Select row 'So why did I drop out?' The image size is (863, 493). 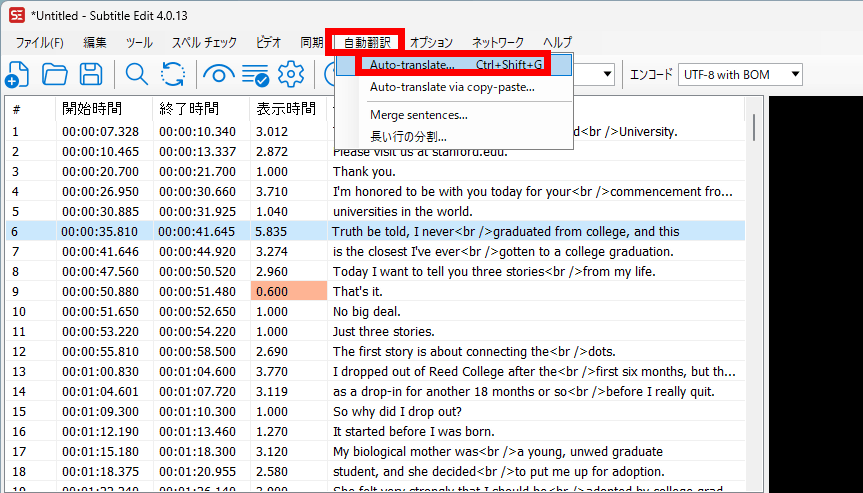[375, 412]
